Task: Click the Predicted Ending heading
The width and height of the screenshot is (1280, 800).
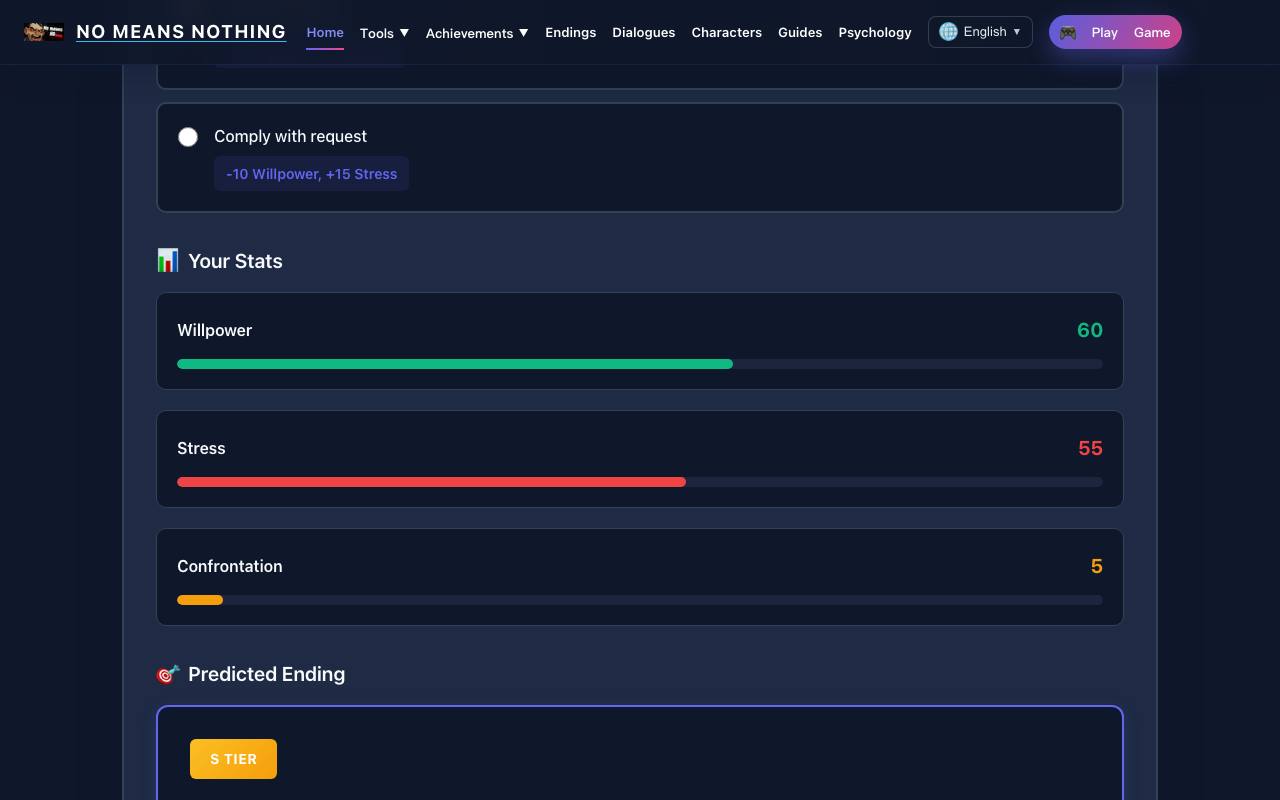Action: click(266, 674)
